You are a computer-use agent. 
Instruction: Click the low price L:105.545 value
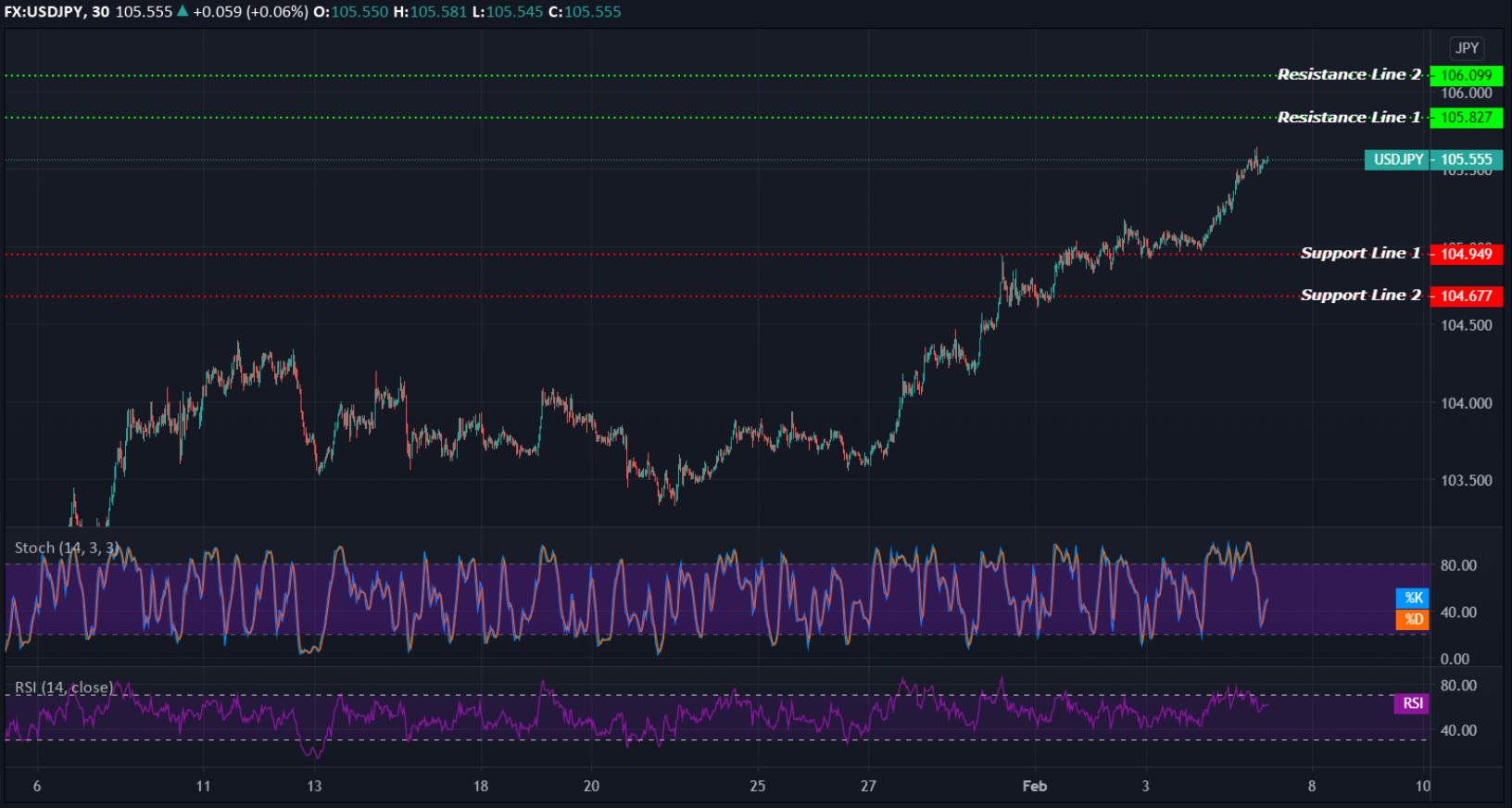508,12
